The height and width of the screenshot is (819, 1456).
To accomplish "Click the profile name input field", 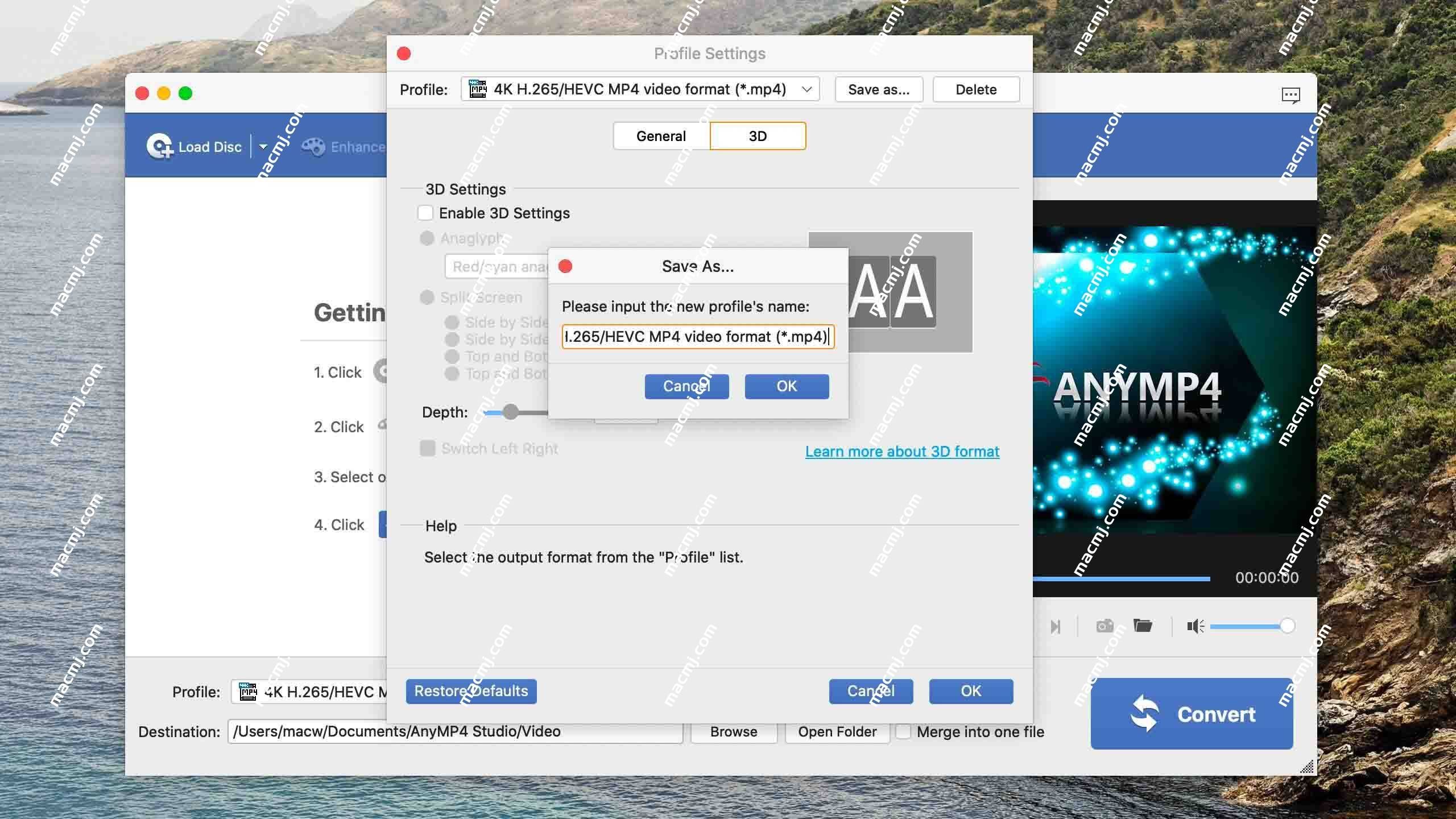I will click(697, 336).
